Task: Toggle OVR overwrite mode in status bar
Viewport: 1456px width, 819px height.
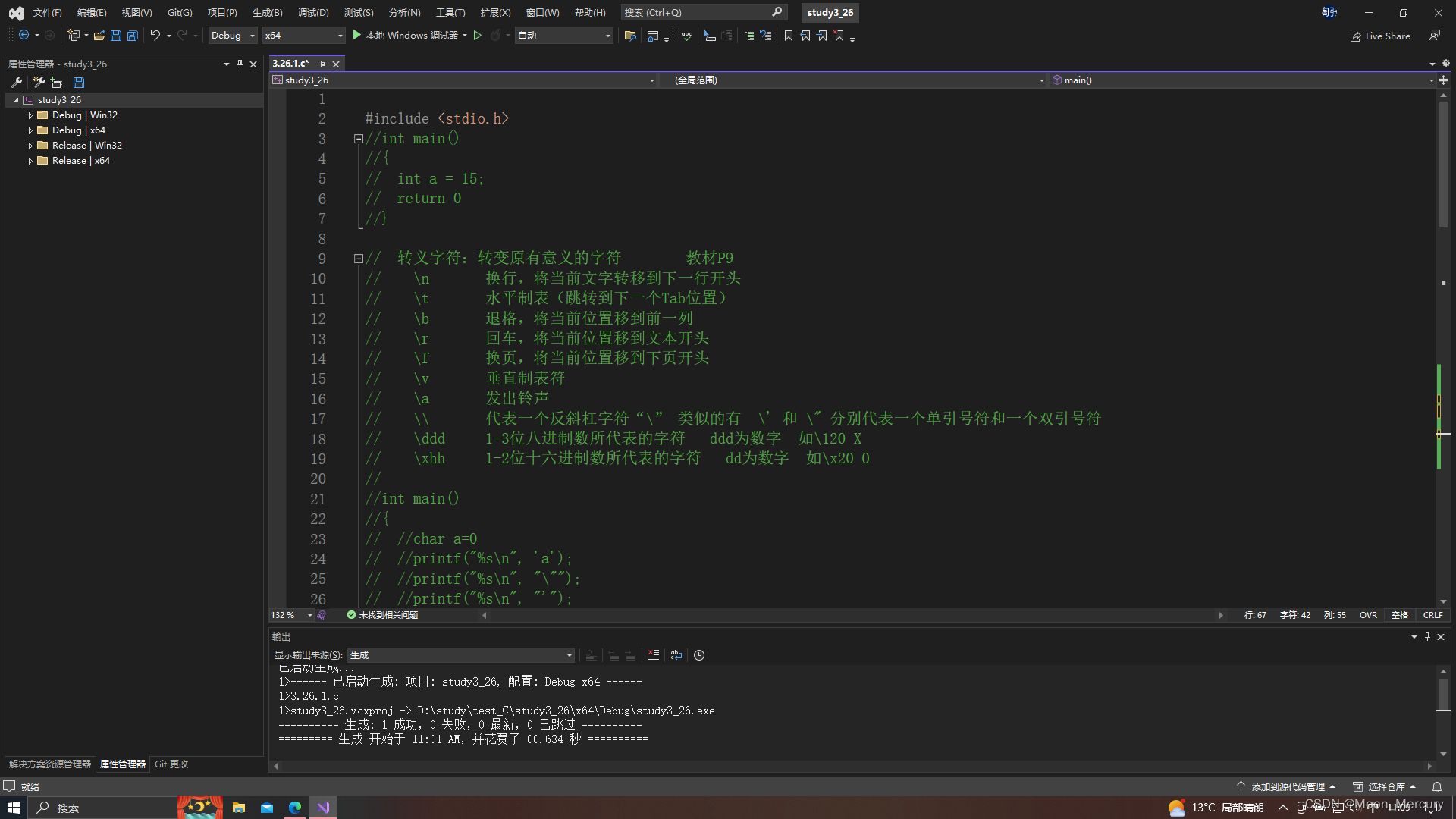Action: [1368, 615]
